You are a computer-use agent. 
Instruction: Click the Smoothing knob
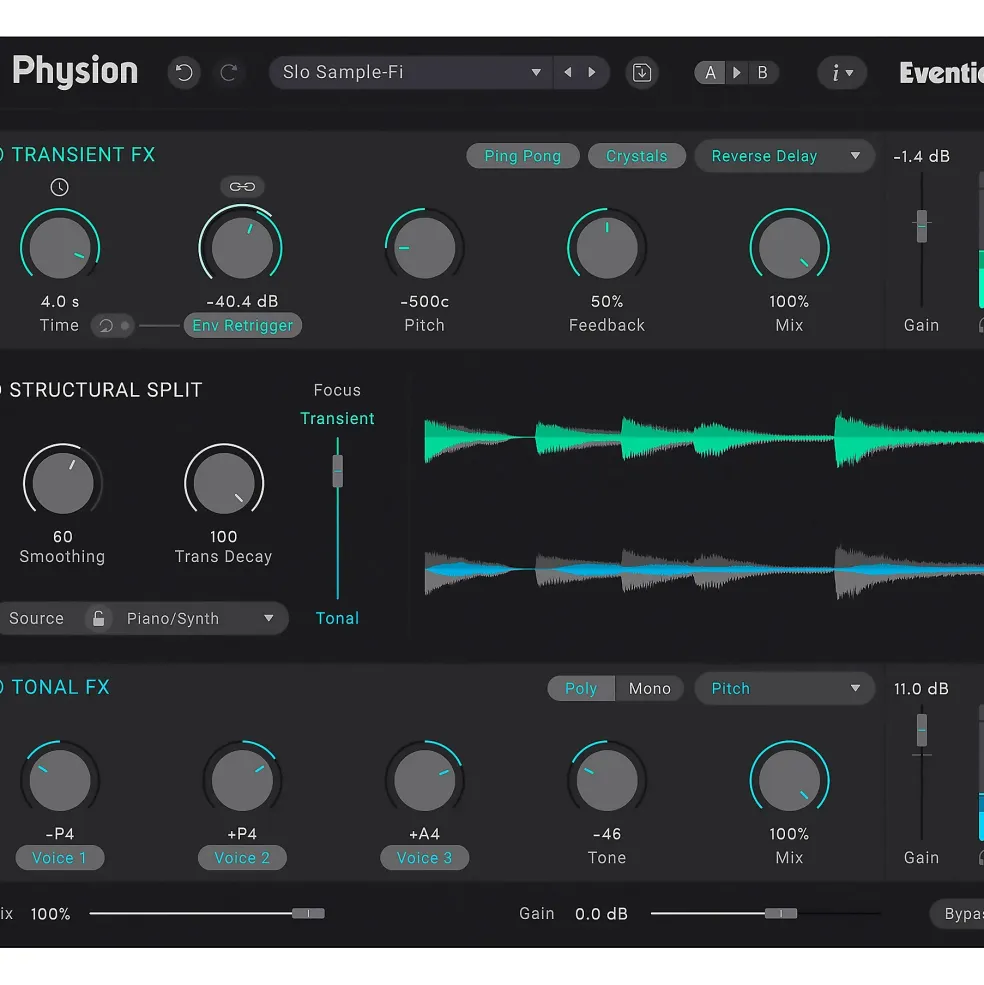point(62,483)
